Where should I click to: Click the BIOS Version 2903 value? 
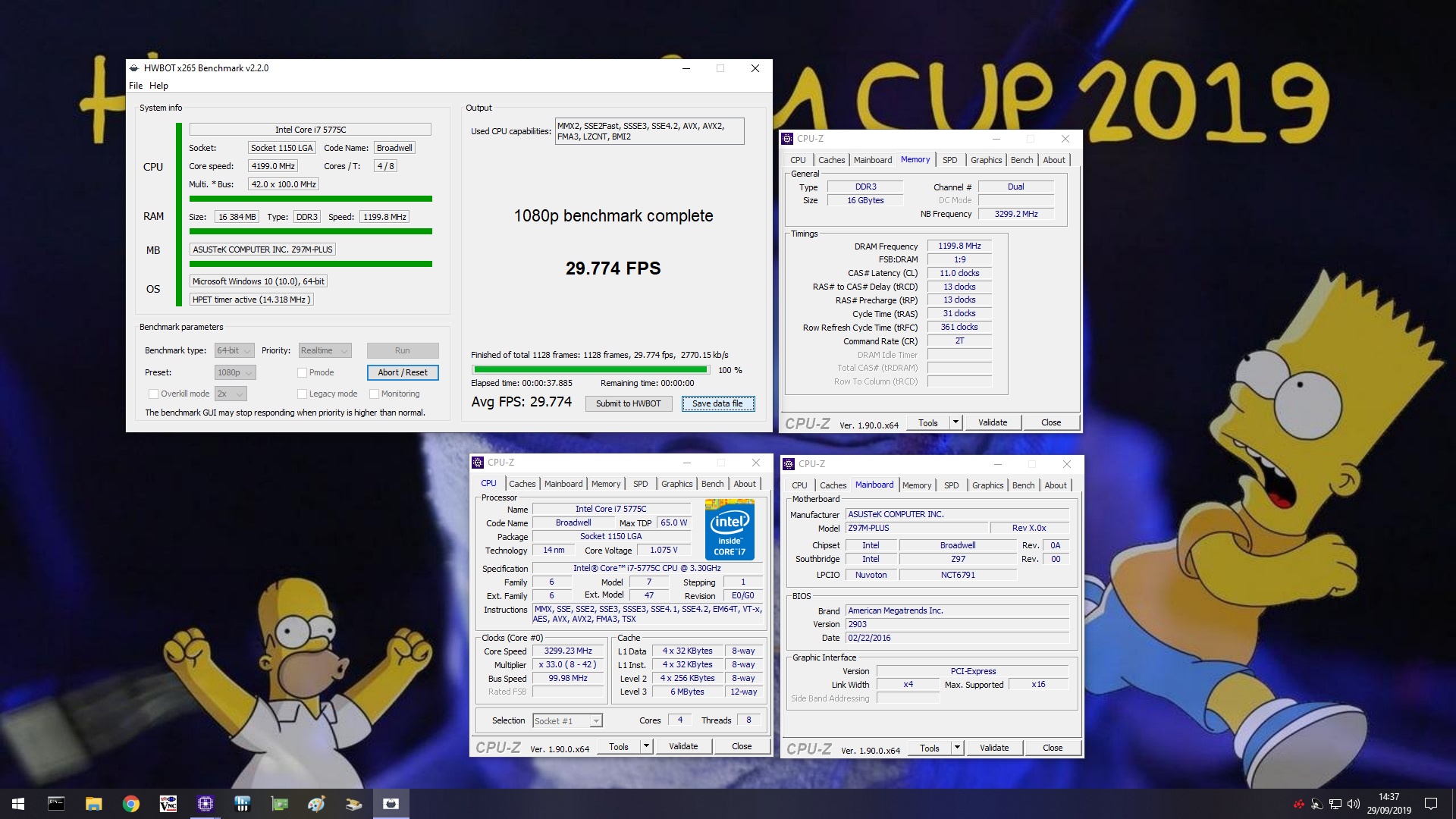coord(958,624)
